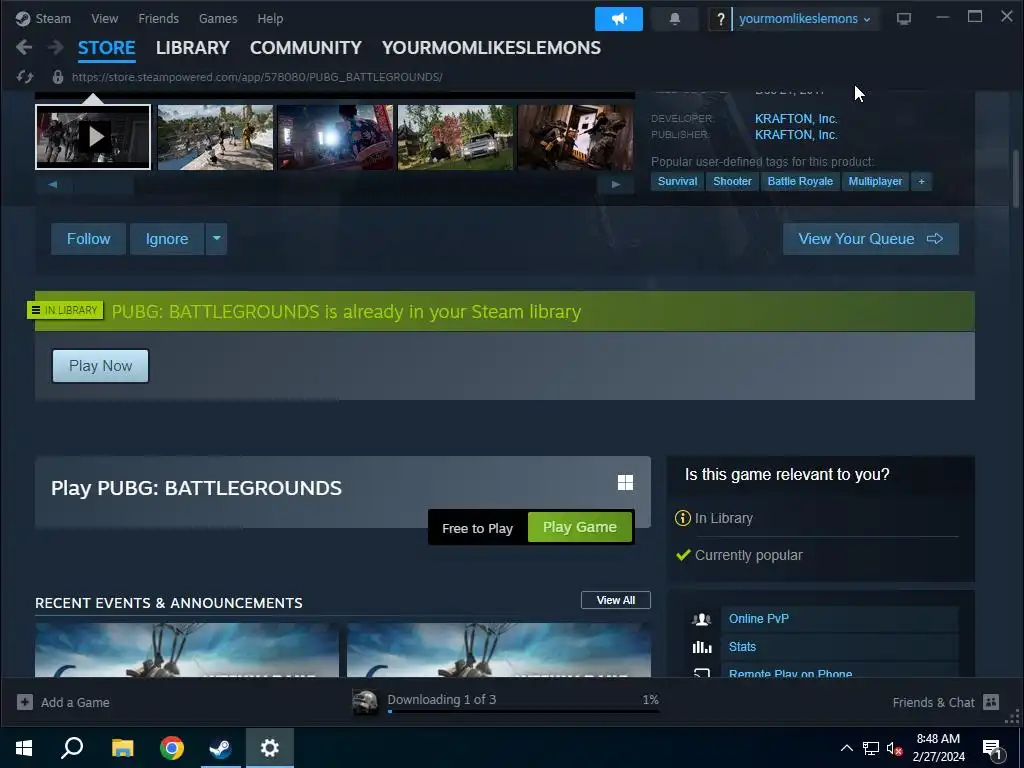Select the car and cherry tree screenshot
Image resolution: width=1024 pixels, height=768 pixels.
pos(455,137)
